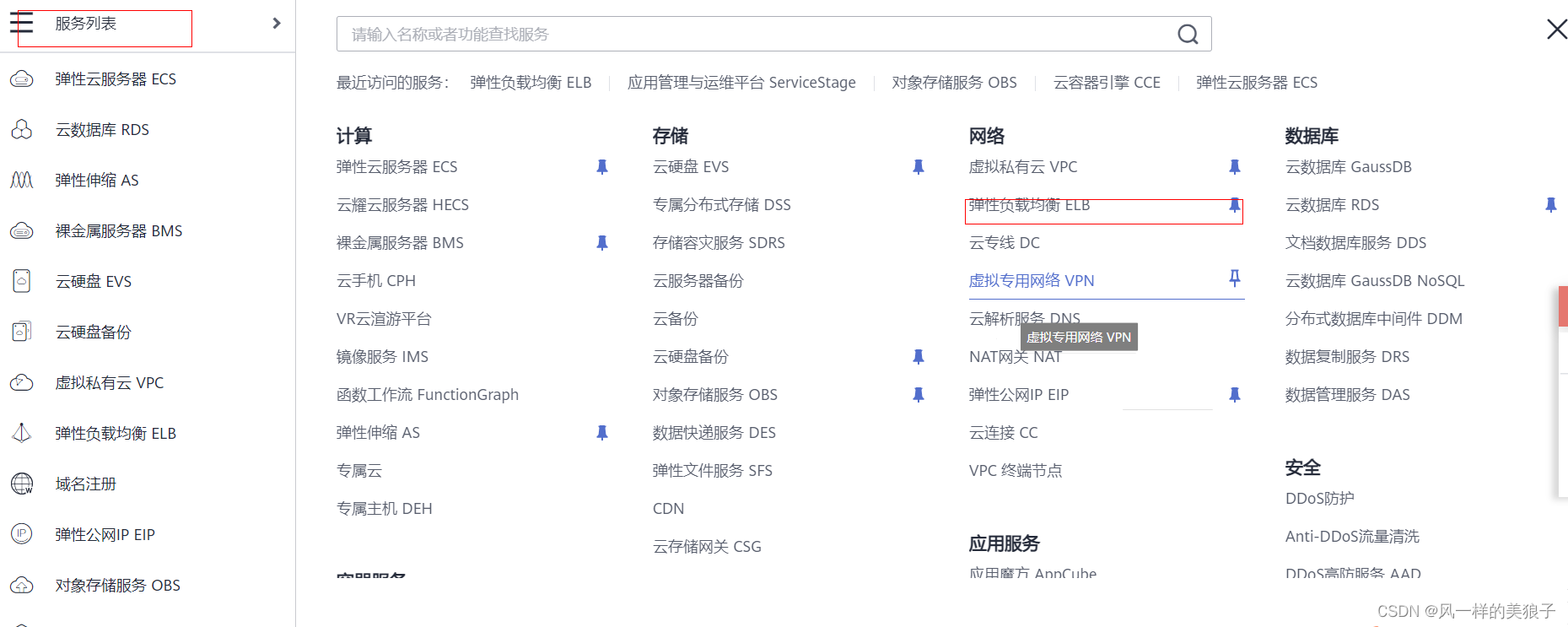Select 弹性伸缩 AS in sidebar
The width and height of the screenshot is (1568, 627).
pos(97,181)
